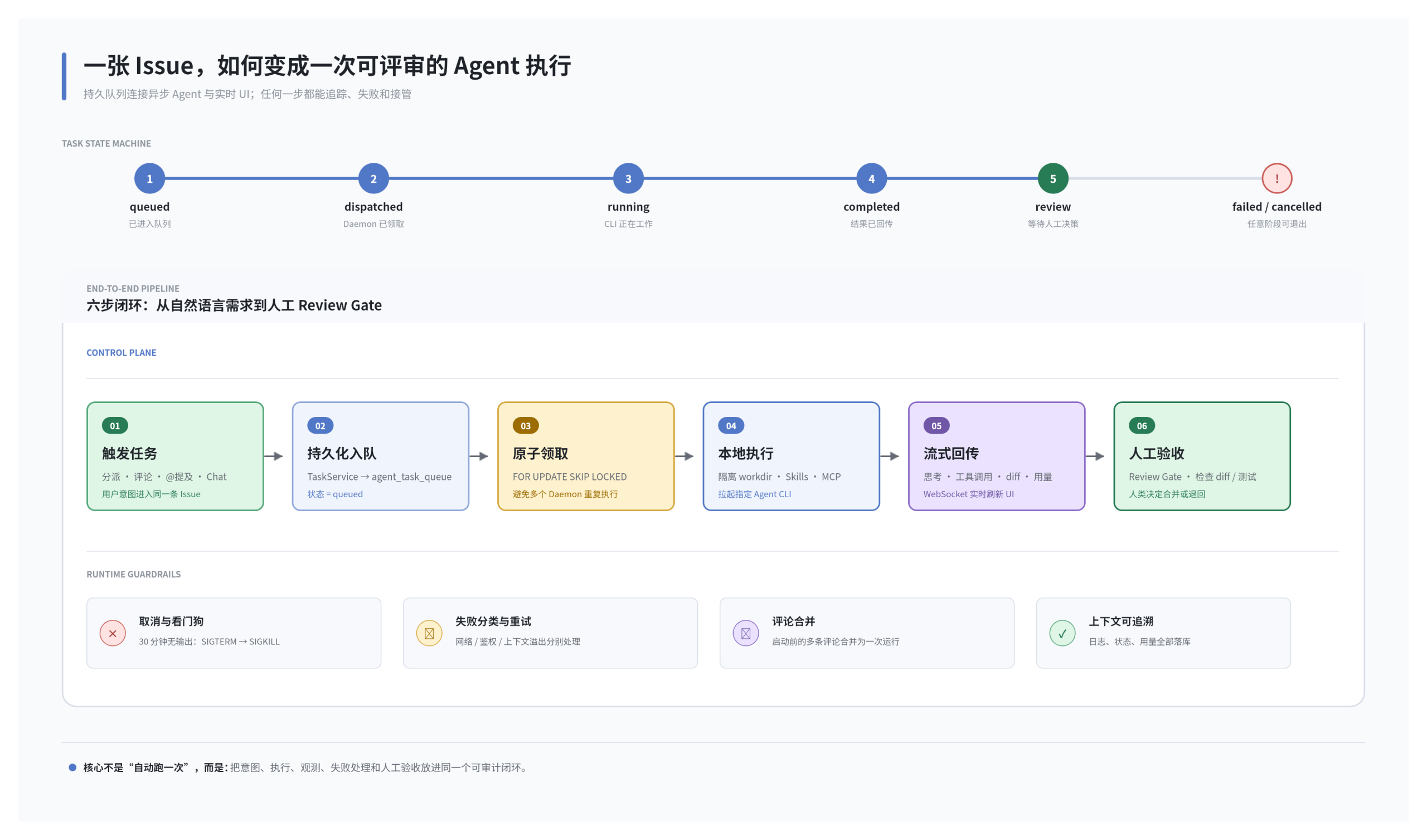This screenshot has height=840, width=1427.
Task: Click the 'completed' state label
Action: point(871,207)
